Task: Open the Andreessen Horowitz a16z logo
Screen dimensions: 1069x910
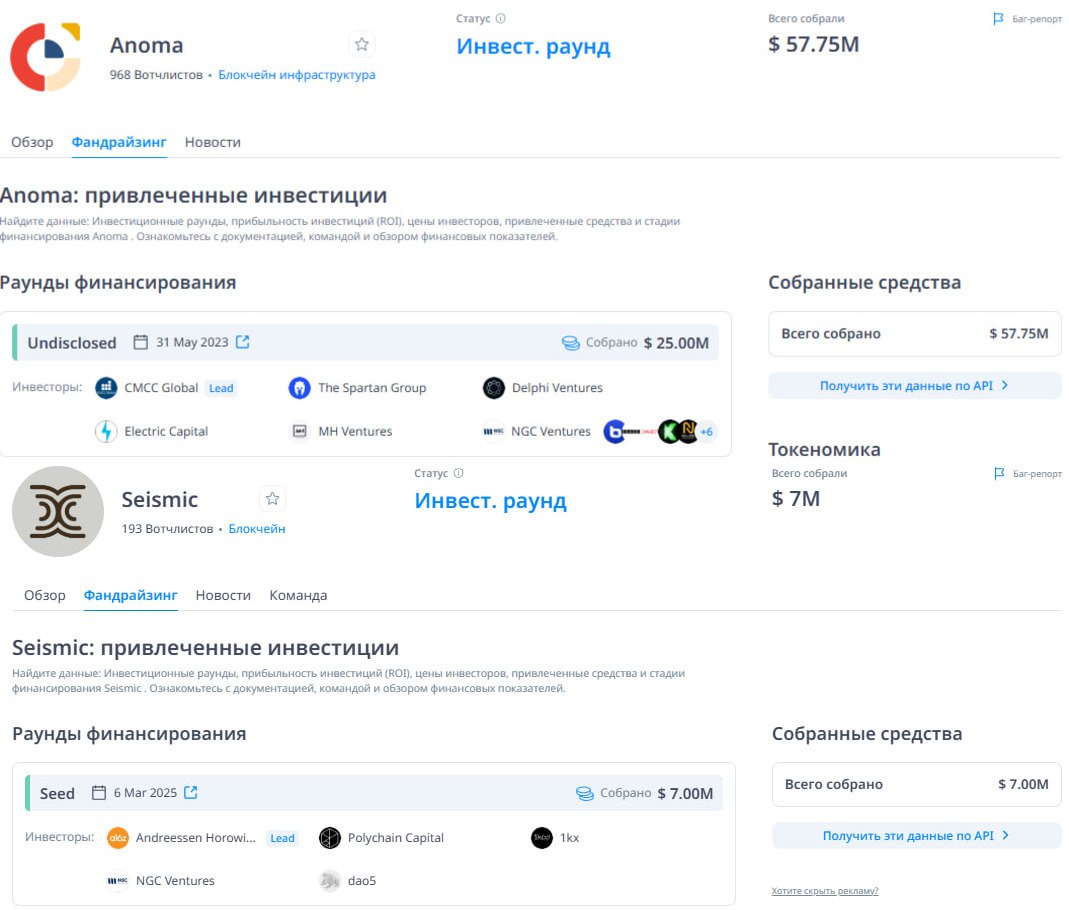Action: tap(118, 838)
